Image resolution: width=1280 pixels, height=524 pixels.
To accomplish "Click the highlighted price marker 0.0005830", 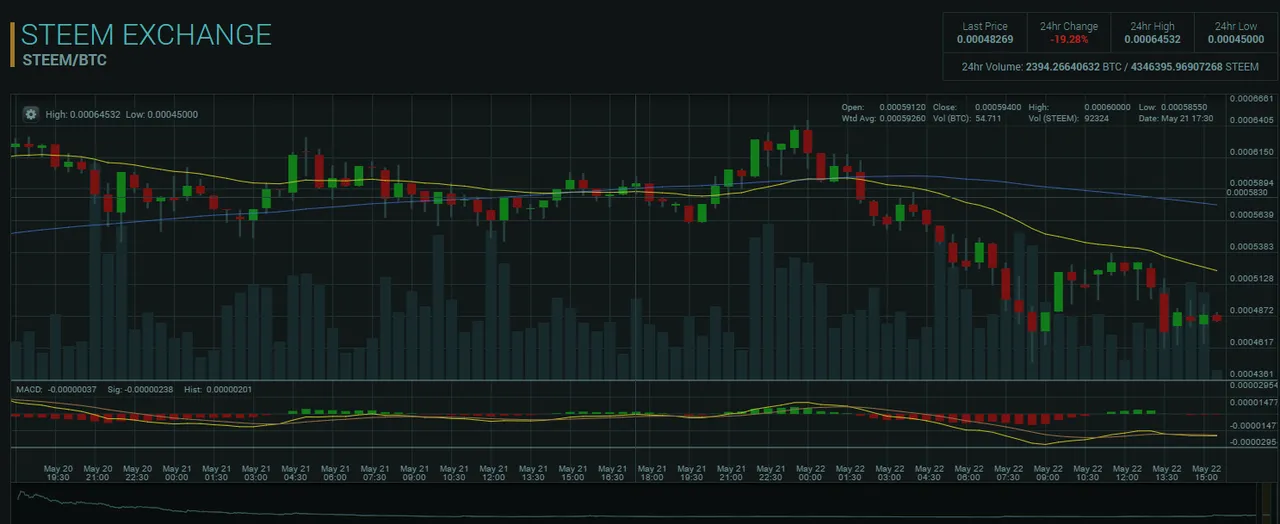I will click(1247, 192).
